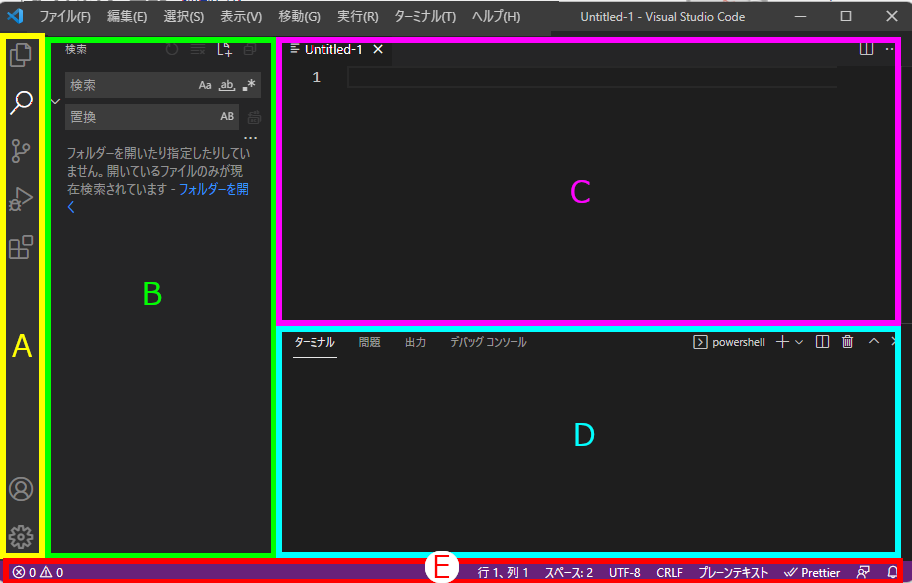The image size is (912, 583).
Task: Open the Extensions view
Action: pyautogui.click(x=21, y=247)
